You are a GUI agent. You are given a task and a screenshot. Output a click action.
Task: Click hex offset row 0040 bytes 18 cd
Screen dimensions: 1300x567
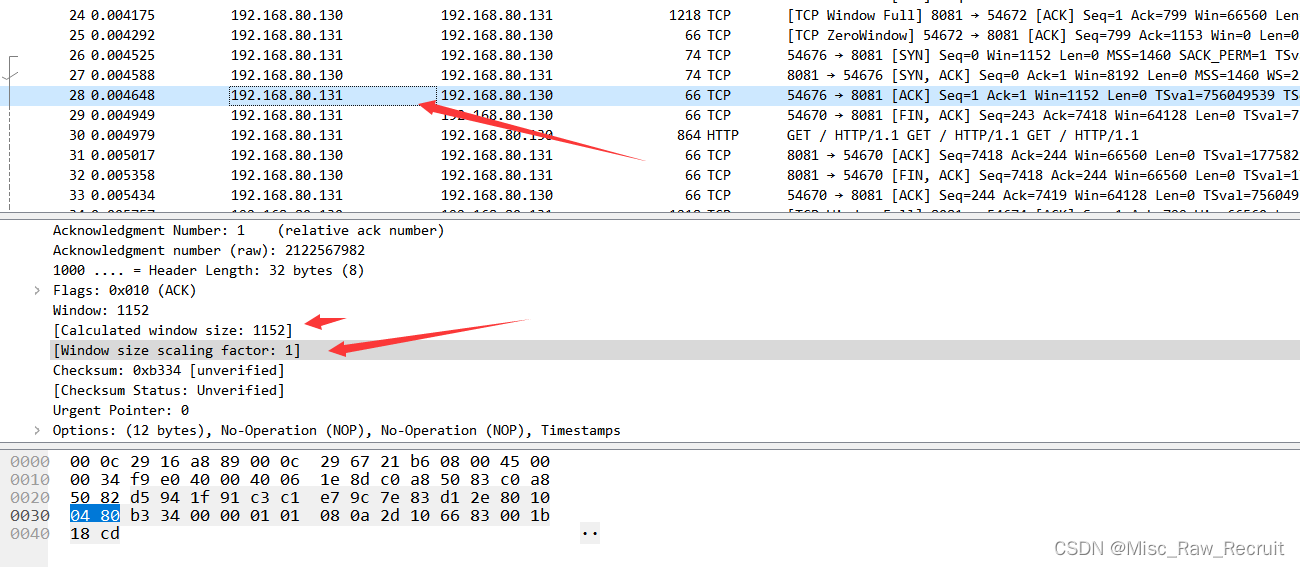click(95, 534)
